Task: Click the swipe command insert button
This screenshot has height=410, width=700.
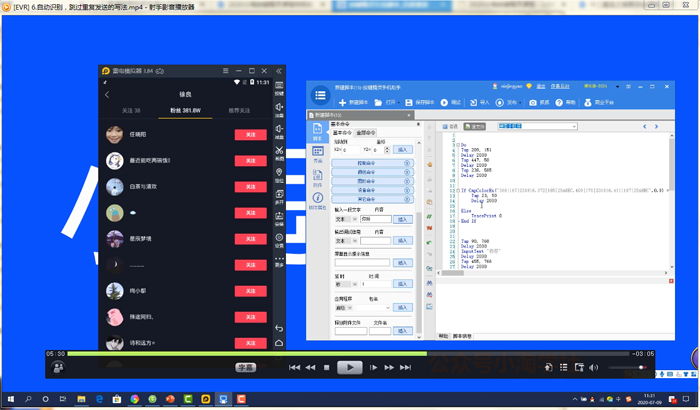Action: point(403,150)
